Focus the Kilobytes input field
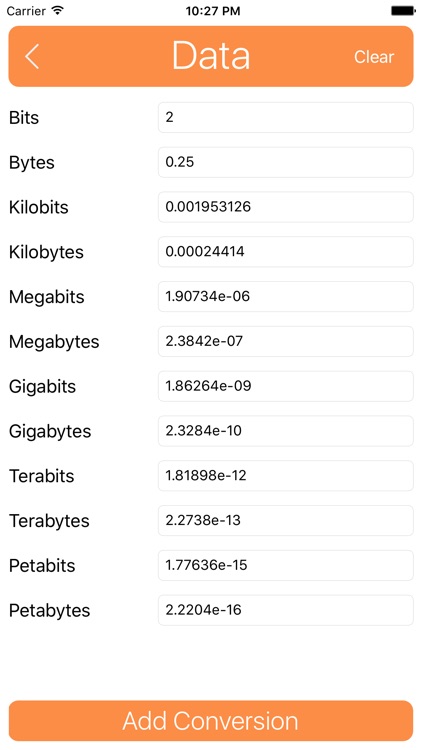Screen dimensions: 422x750 click(x=286, y=252)
